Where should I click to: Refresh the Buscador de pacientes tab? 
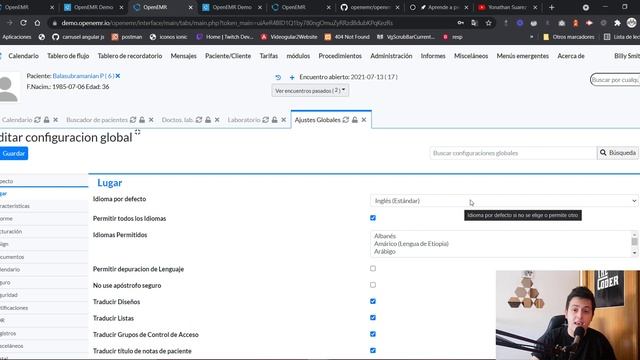point(133,120)
